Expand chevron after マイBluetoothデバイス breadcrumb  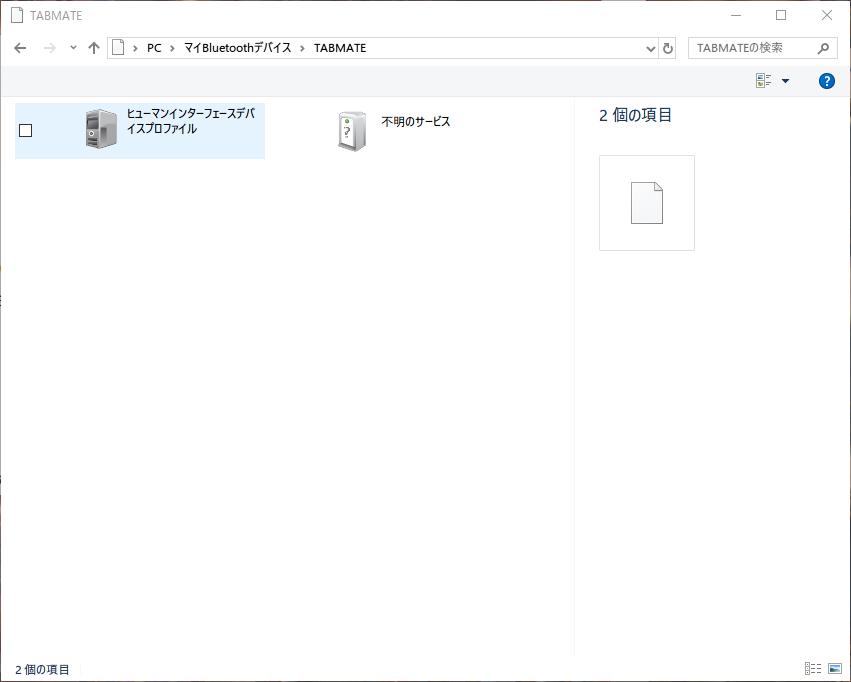[302, 48]
